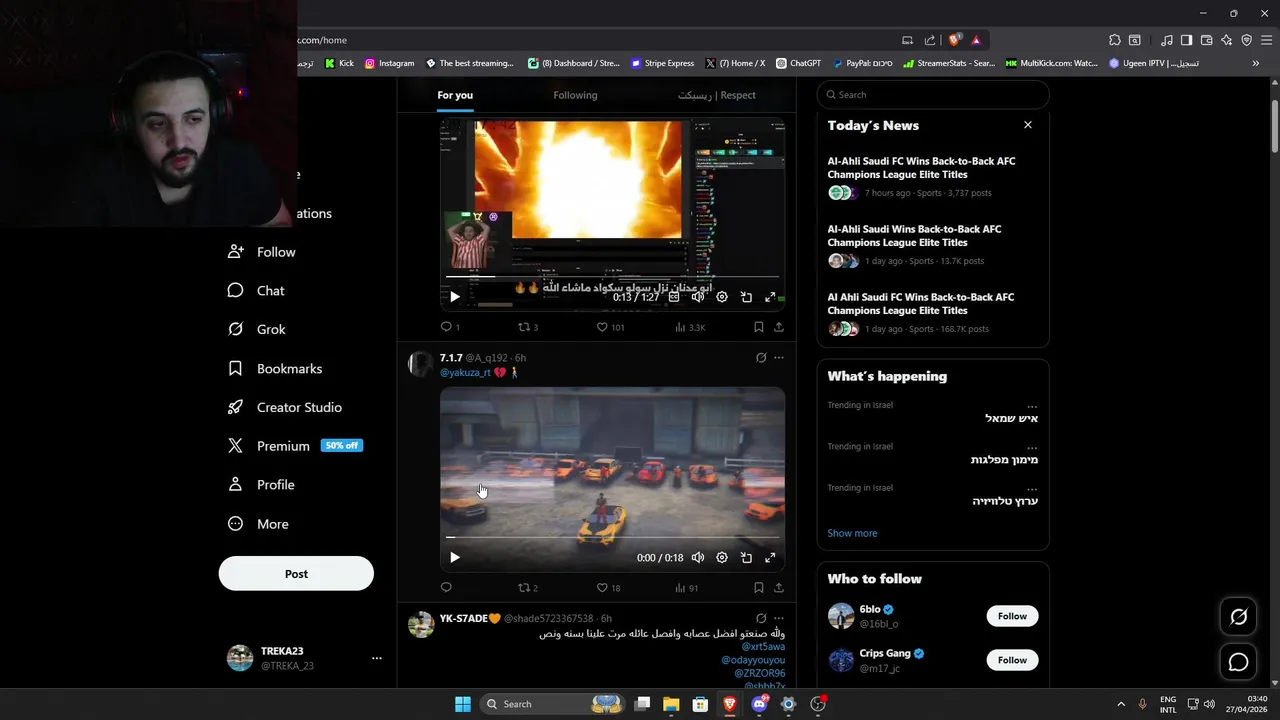This screenshot has height=720, width=1280.
Task: Open the Kick bookmark
Action: (x=338, y=63)
